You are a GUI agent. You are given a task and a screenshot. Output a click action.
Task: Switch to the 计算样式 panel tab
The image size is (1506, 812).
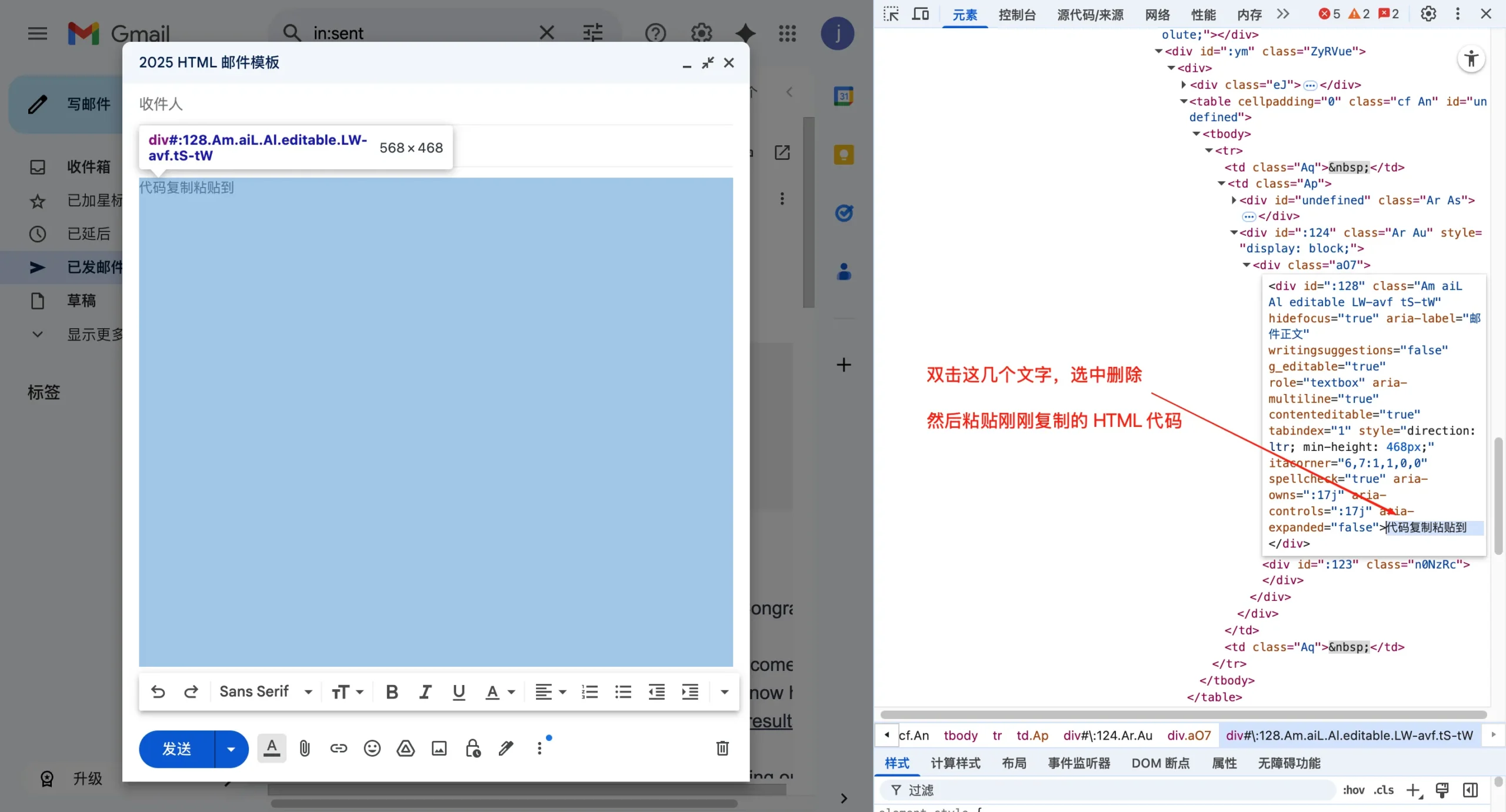(x=954, y=763)
